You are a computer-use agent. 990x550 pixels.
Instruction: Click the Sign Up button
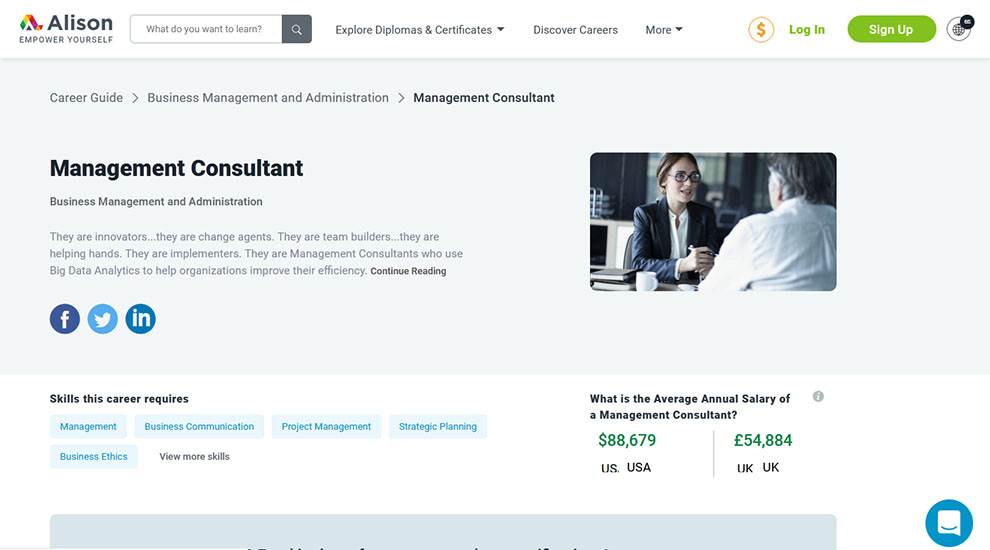pyautogui.click(x=891, y=29)
